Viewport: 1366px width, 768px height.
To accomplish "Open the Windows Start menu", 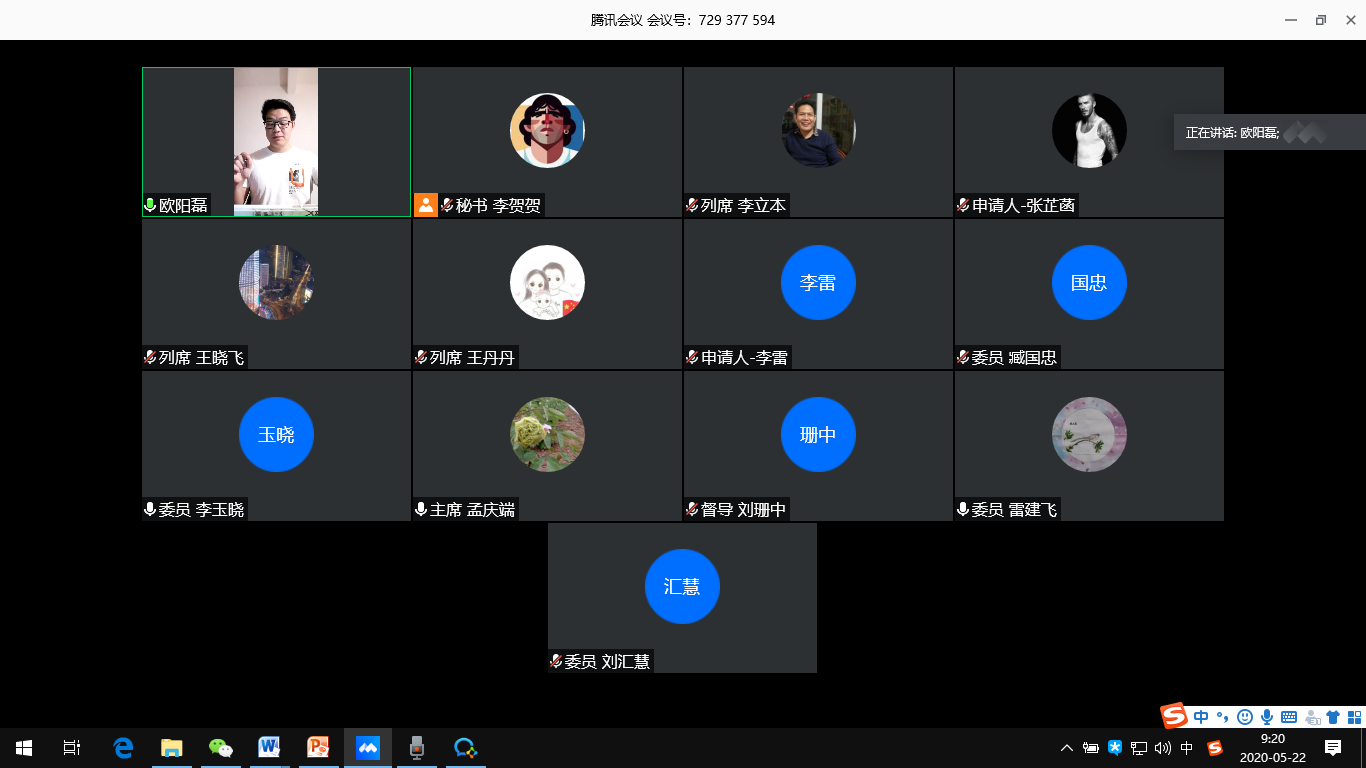I will (x=24, y=747).
